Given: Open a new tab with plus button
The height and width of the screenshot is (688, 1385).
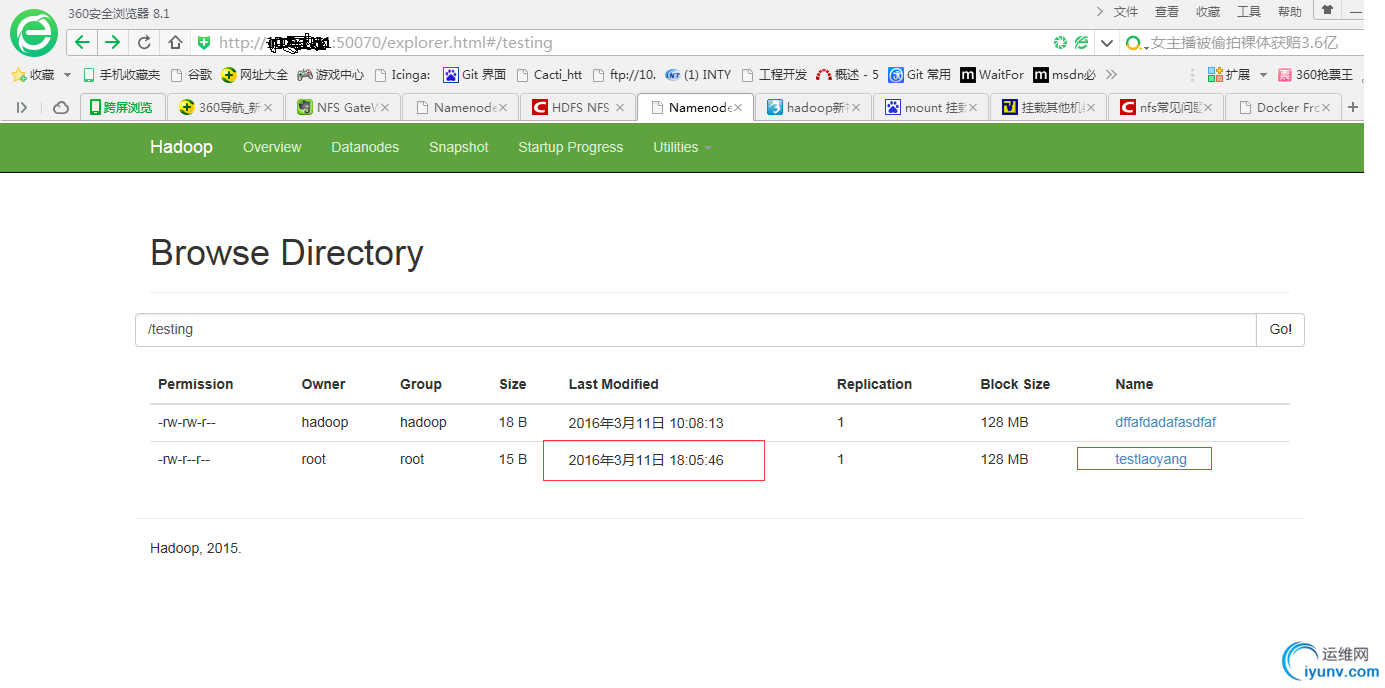Looking at the screenshot, I should (1353, 107).
